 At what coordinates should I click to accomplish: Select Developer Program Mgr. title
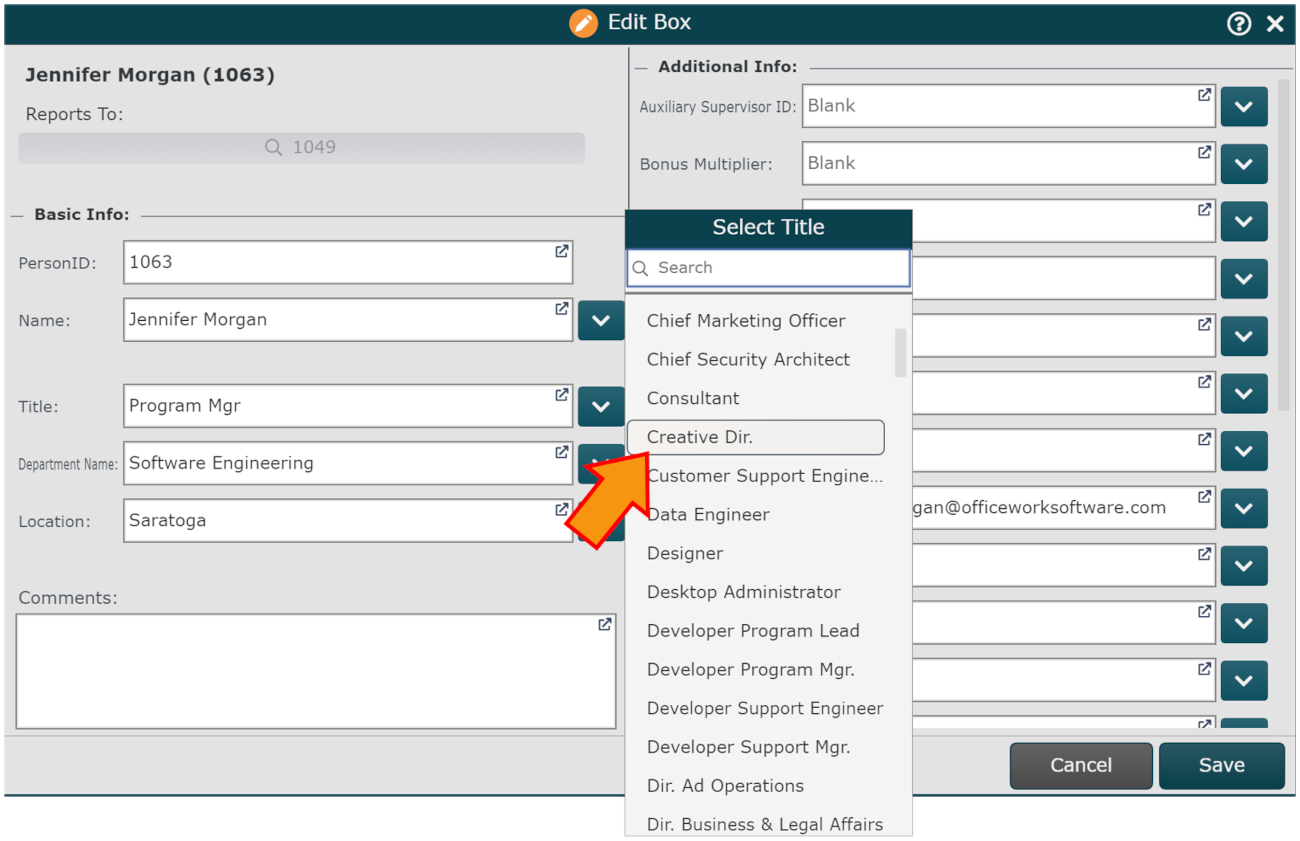(750, 670)
